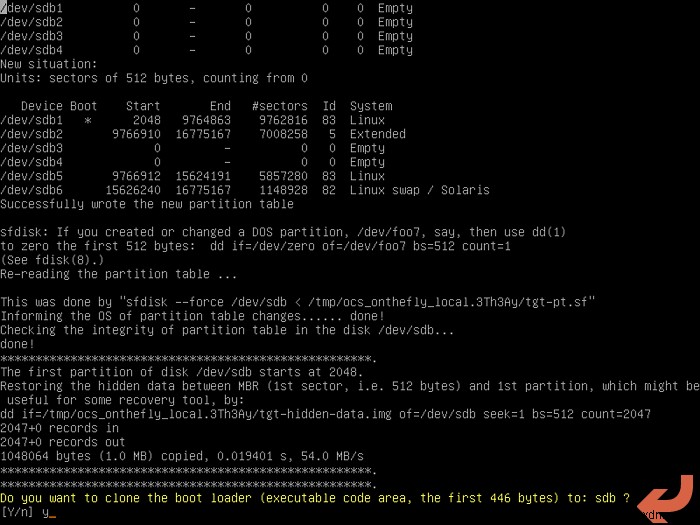The image size is (700, 525).
Task: Click the top /dev/sdb1 Empty row
Action: 206,8
